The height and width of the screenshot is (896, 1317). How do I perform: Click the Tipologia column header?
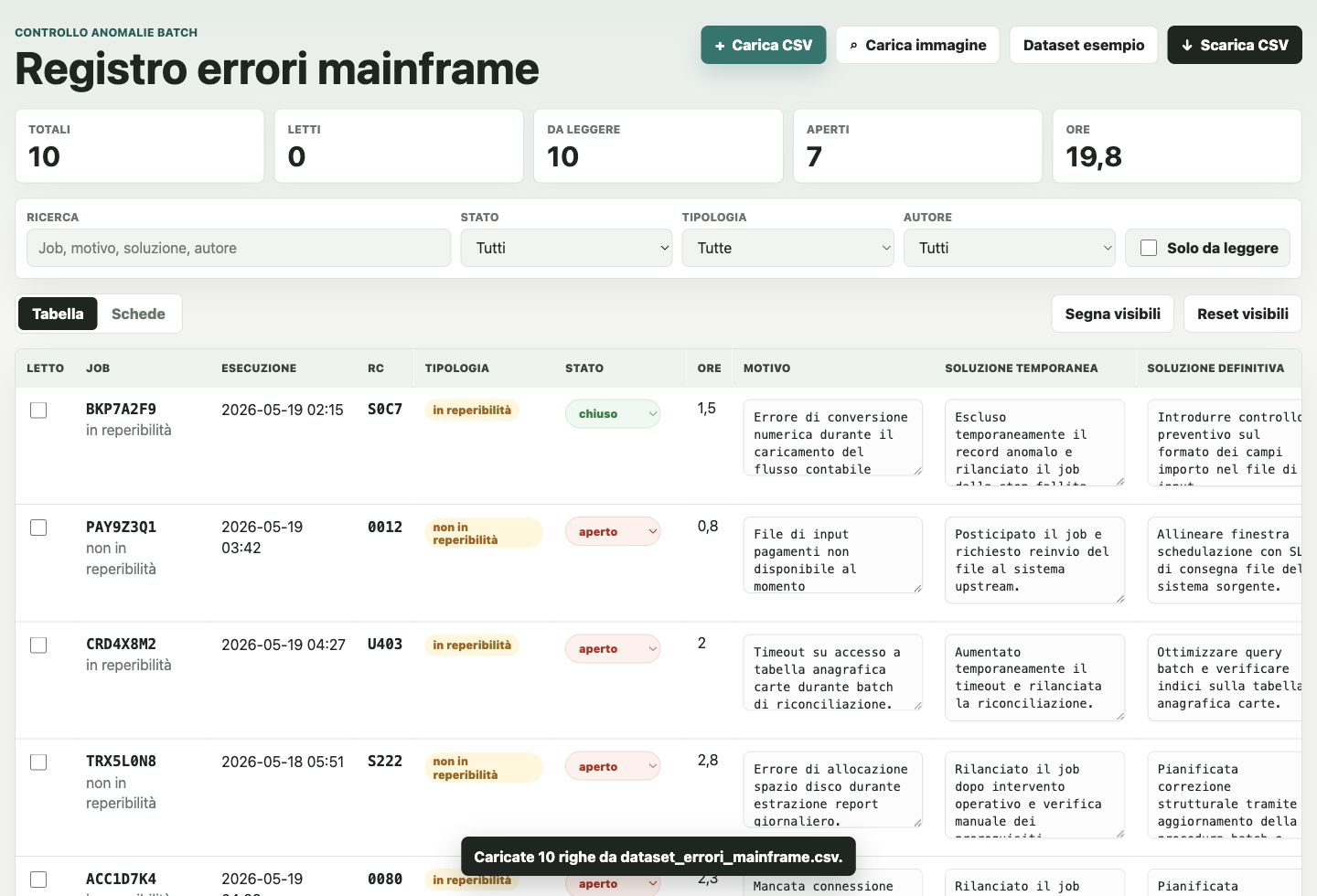click(x=456, y=368)
